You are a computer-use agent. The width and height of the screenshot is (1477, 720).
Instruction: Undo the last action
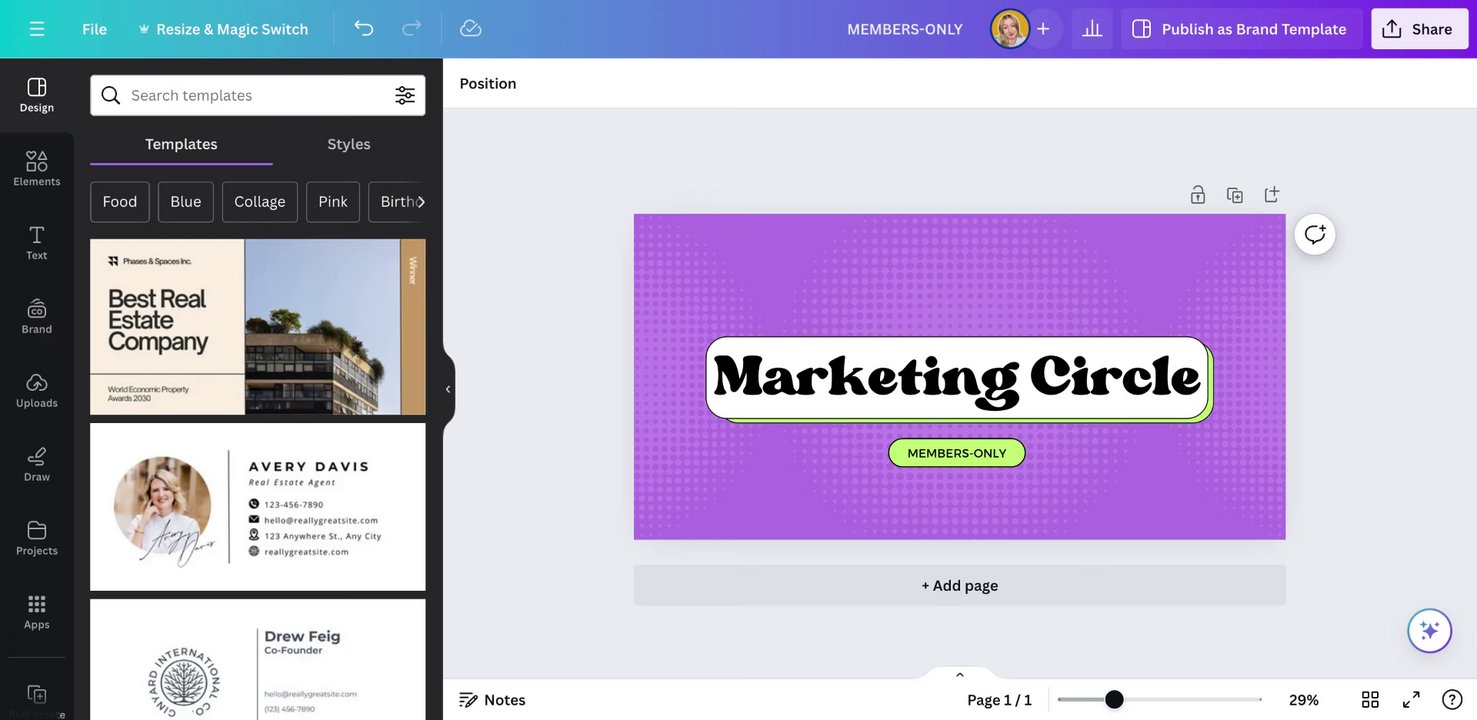click(364, 29)
